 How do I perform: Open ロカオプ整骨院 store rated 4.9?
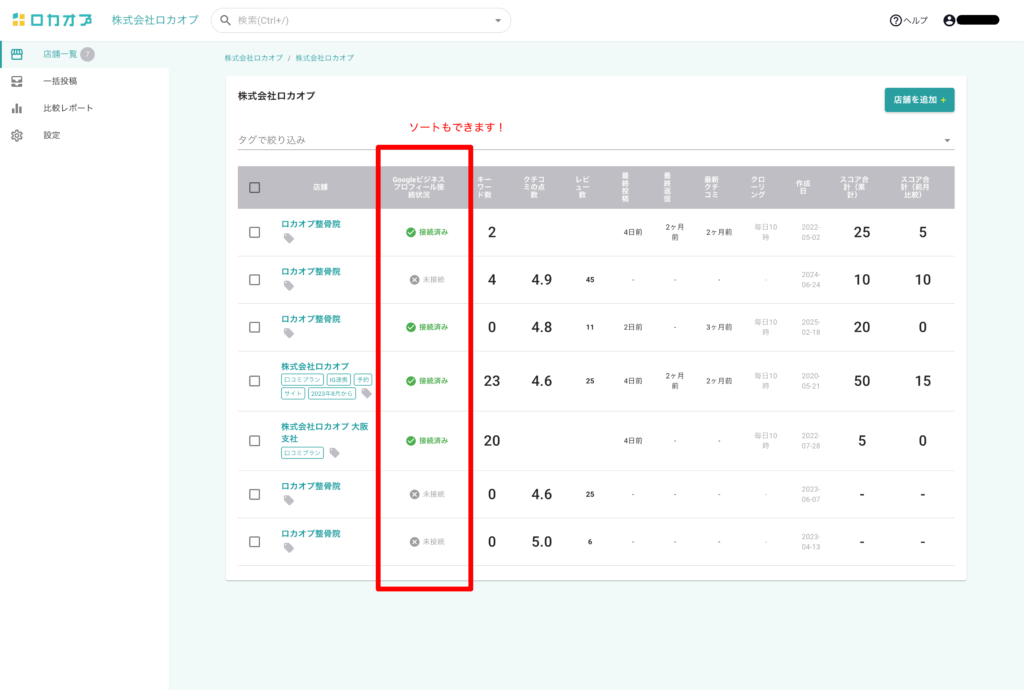311,272
